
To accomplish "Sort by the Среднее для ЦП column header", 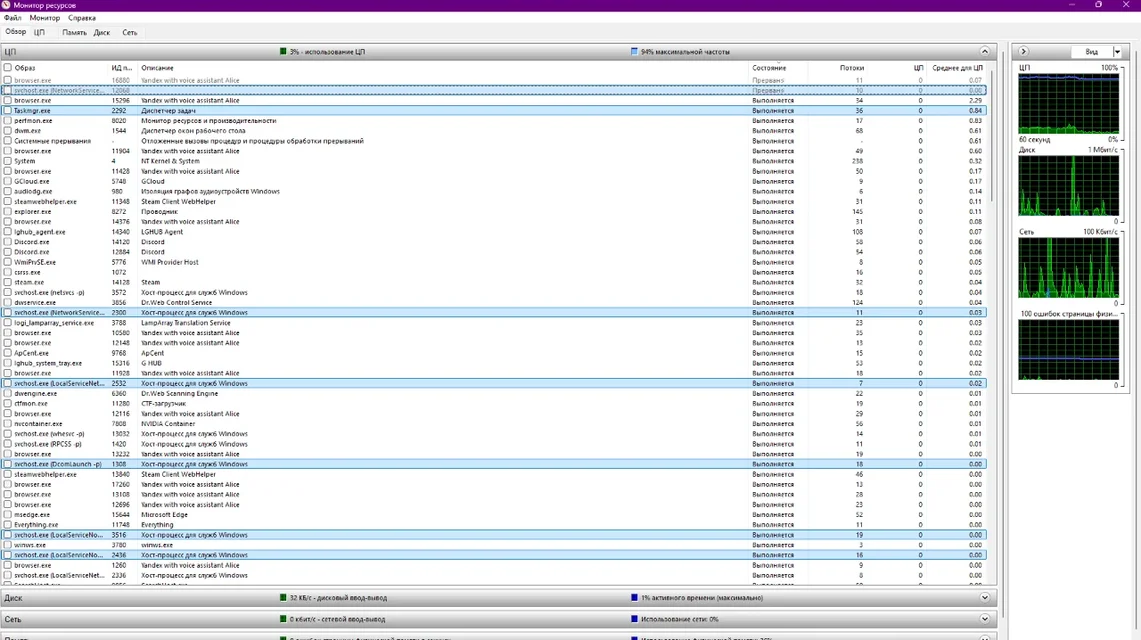I will [960, 68].
